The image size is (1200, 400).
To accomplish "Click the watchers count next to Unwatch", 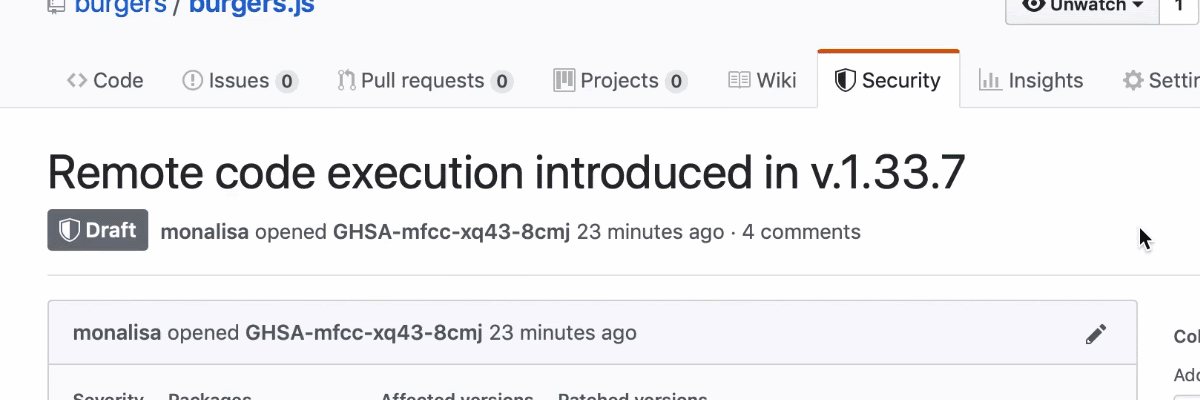I will tap(1180, 6).
